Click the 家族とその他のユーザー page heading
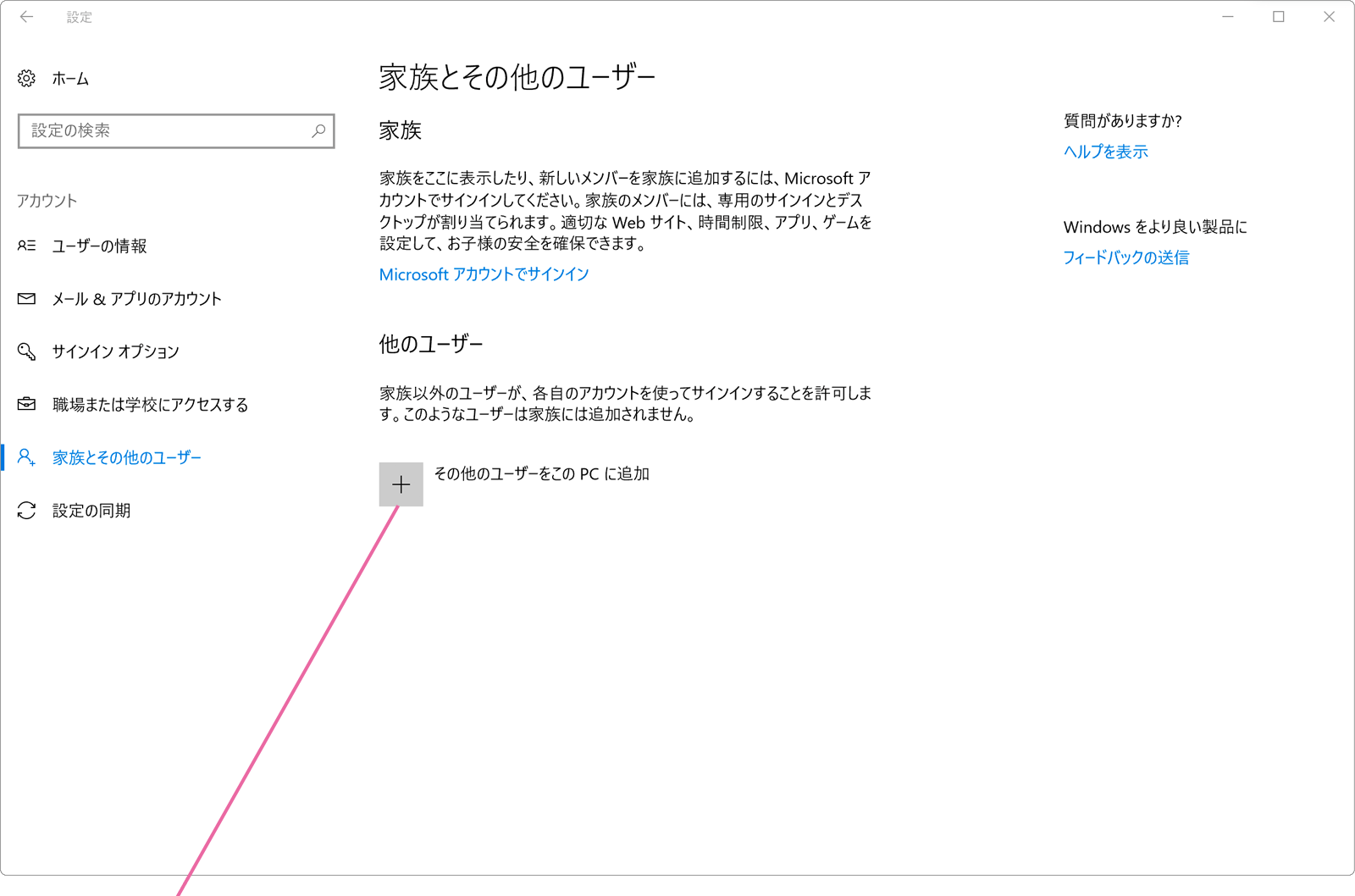 tap(517, 77)
